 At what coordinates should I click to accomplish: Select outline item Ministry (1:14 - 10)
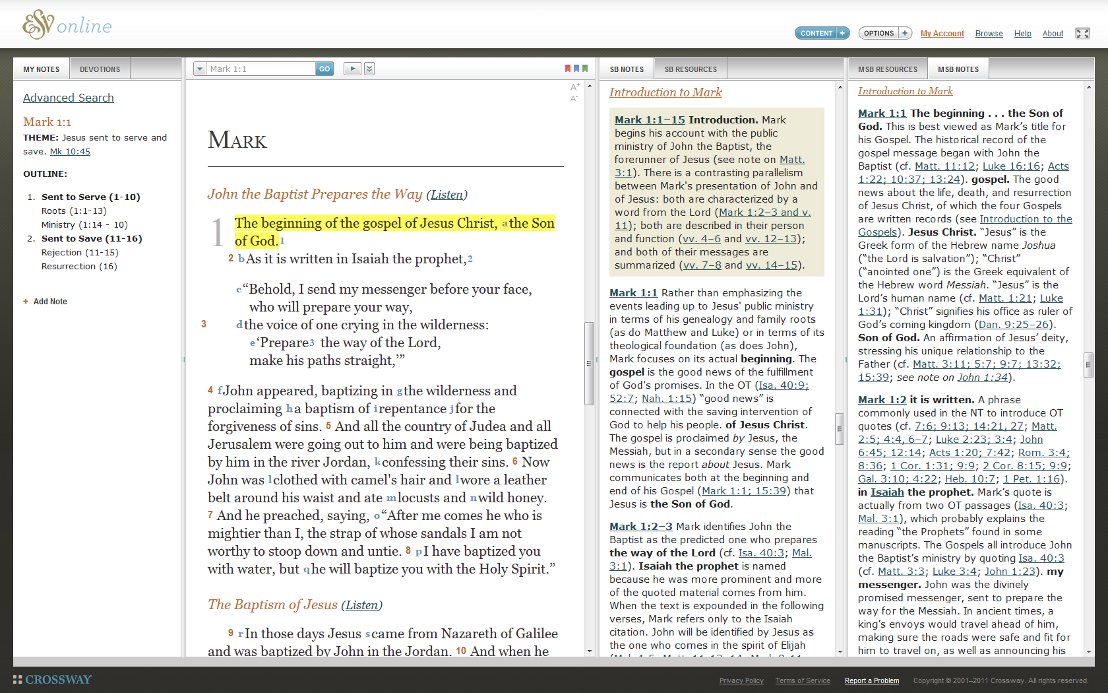click(84, 225)
